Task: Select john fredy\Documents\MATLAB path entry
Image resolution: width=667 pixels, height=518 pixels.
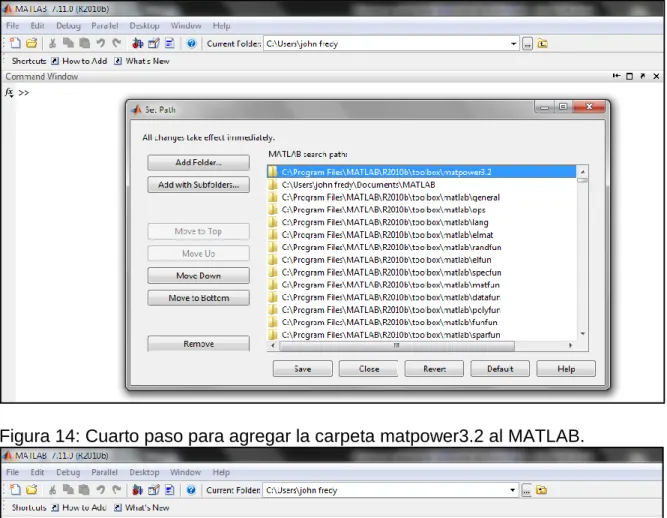Action: 421,185
